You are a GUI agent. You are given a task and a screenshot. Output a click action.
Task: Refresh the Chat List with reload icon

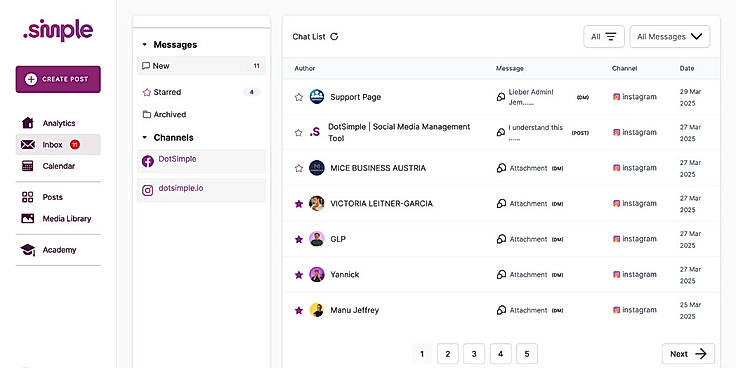(334, 37)
